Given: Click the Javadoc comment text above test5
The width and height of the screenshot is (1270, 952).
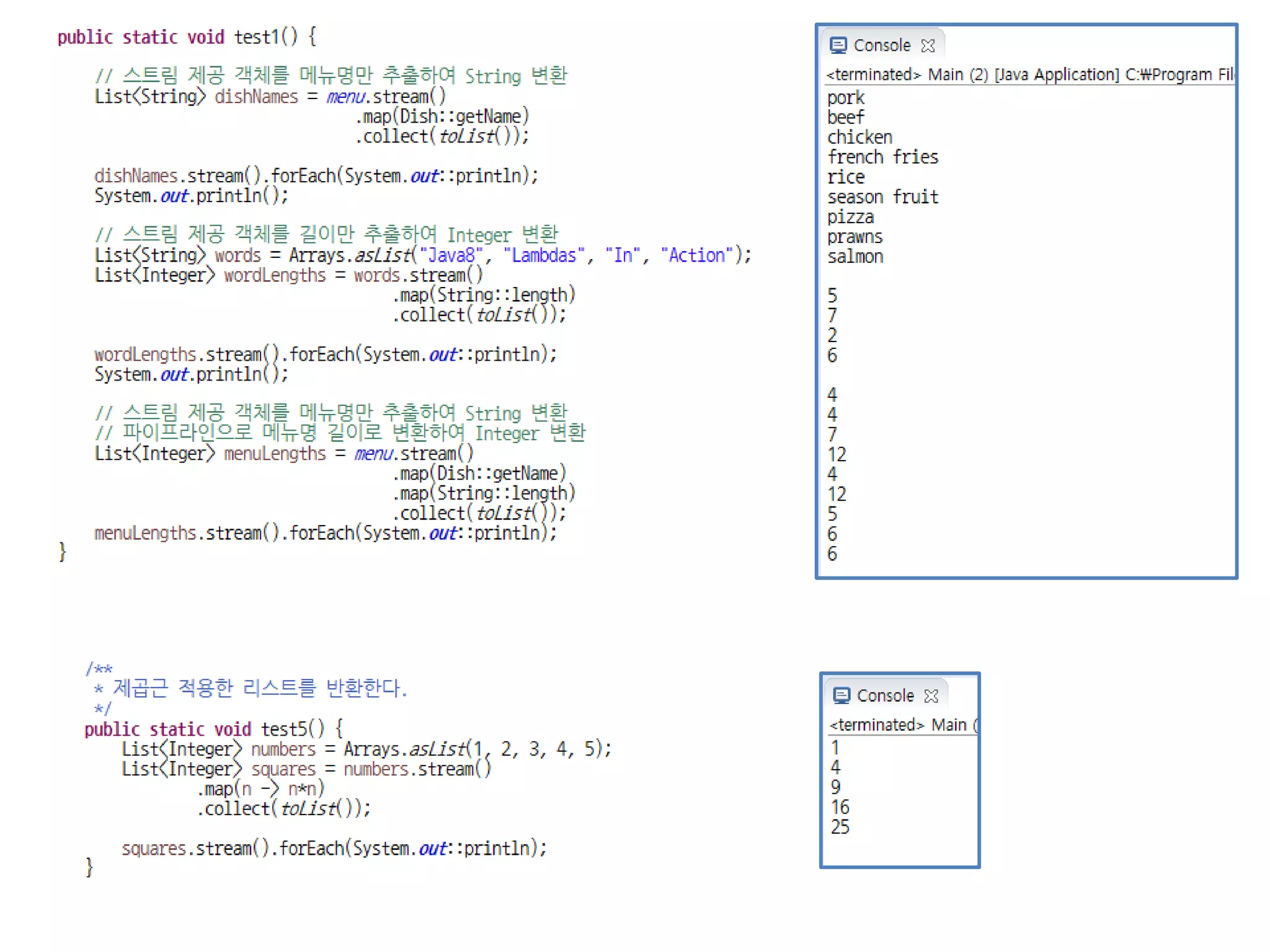Looking at the screenshot, I should [259, 687].
